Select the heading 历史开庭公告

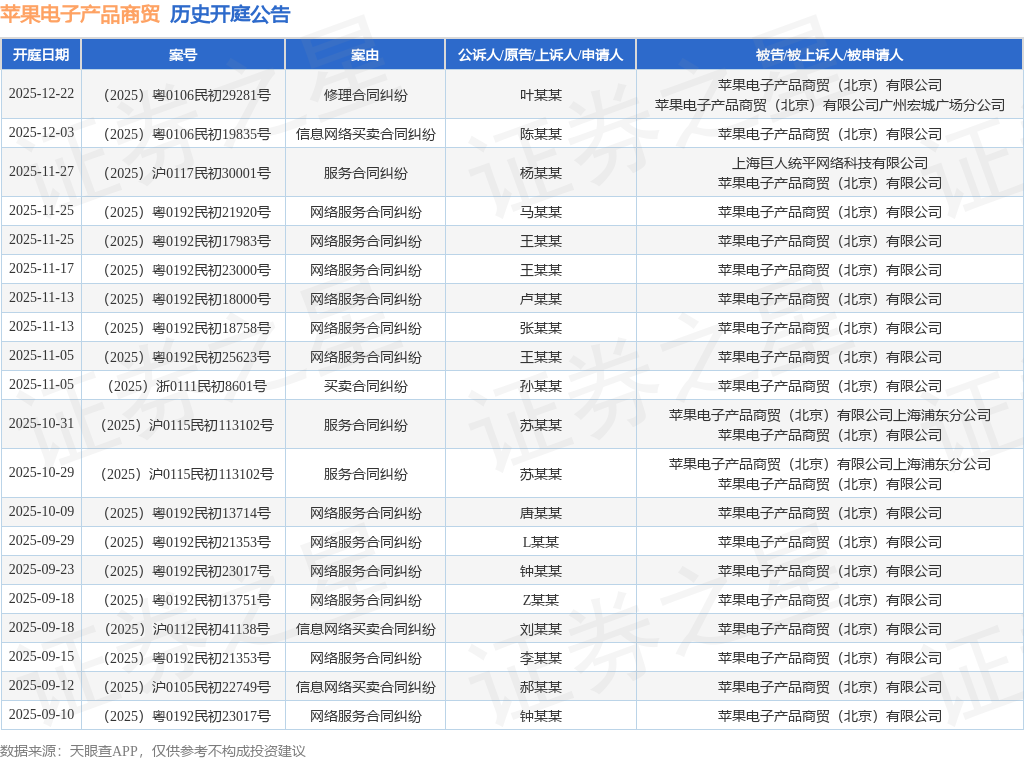pos(230,14)
